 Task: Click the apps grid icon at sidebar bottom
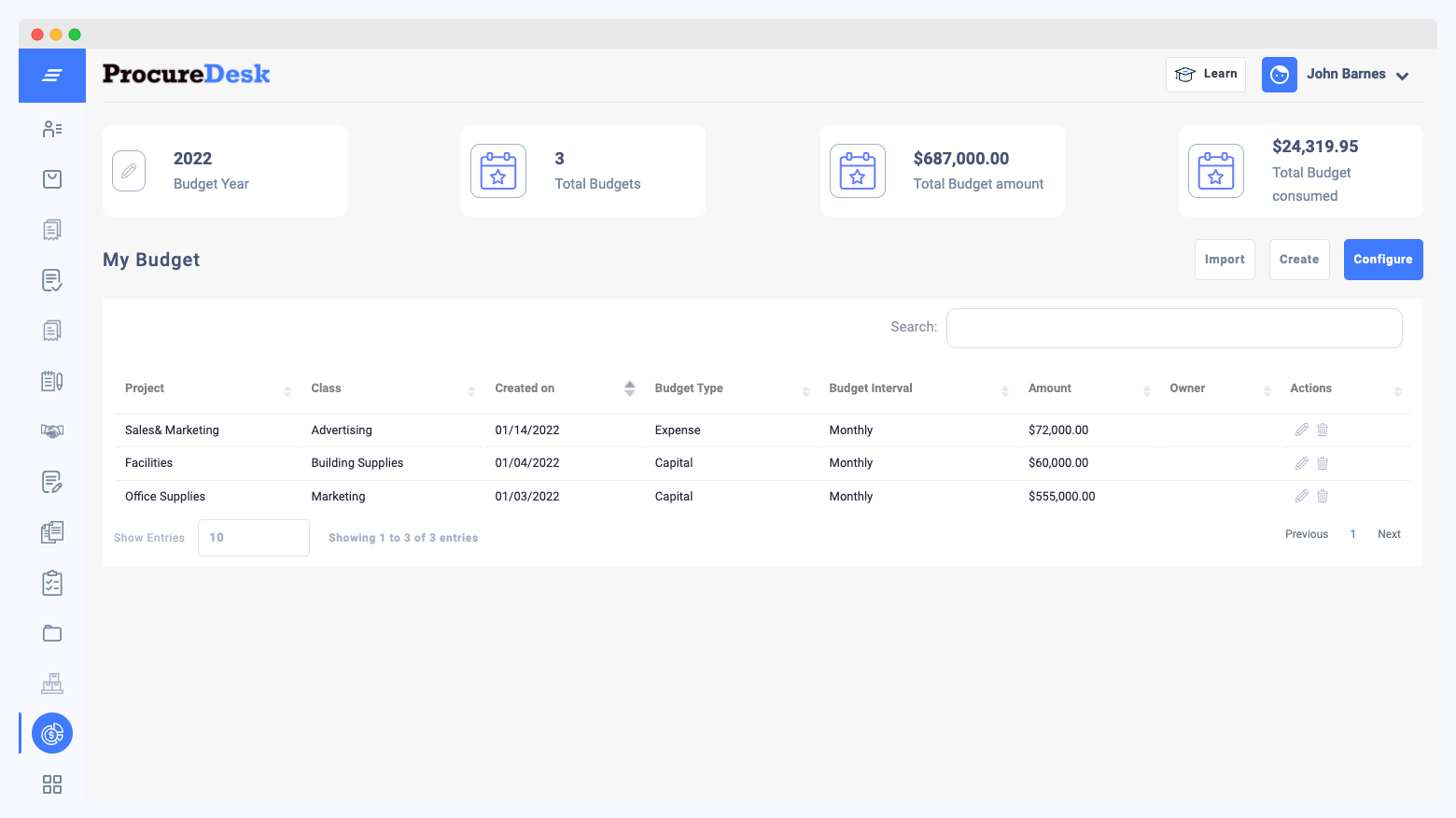[x=51, y=784]
